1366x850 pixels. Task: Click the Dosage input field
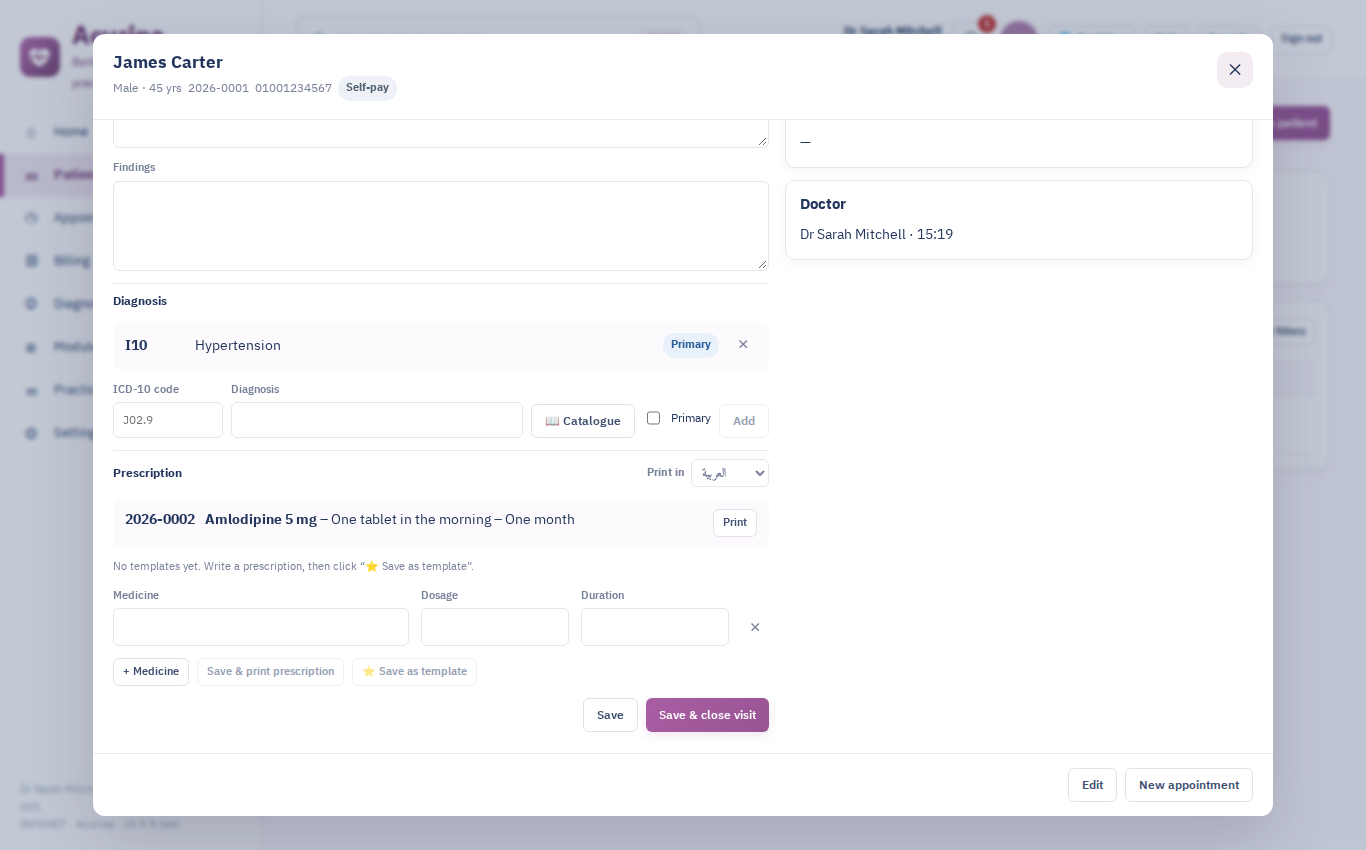[495, 627]
